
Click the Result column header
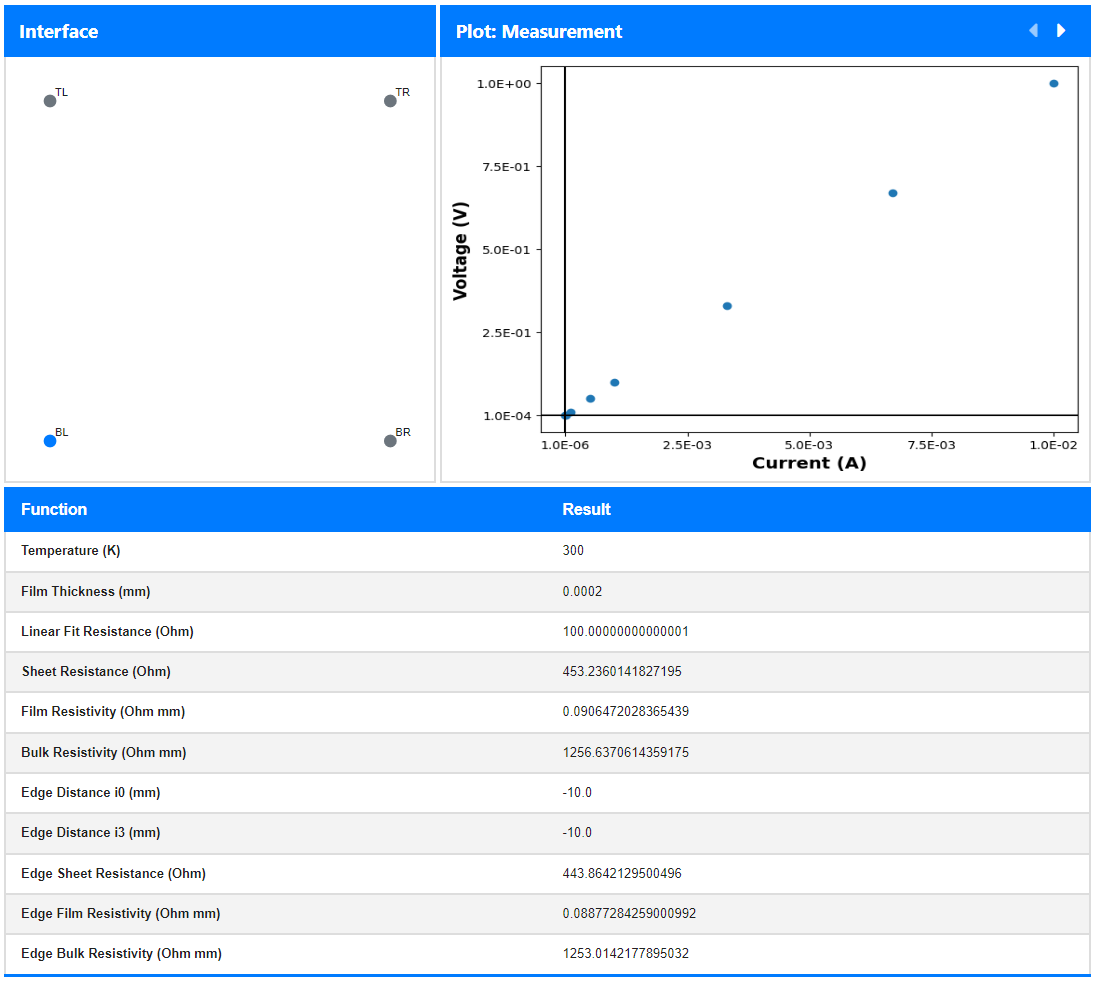click(586, 510)
